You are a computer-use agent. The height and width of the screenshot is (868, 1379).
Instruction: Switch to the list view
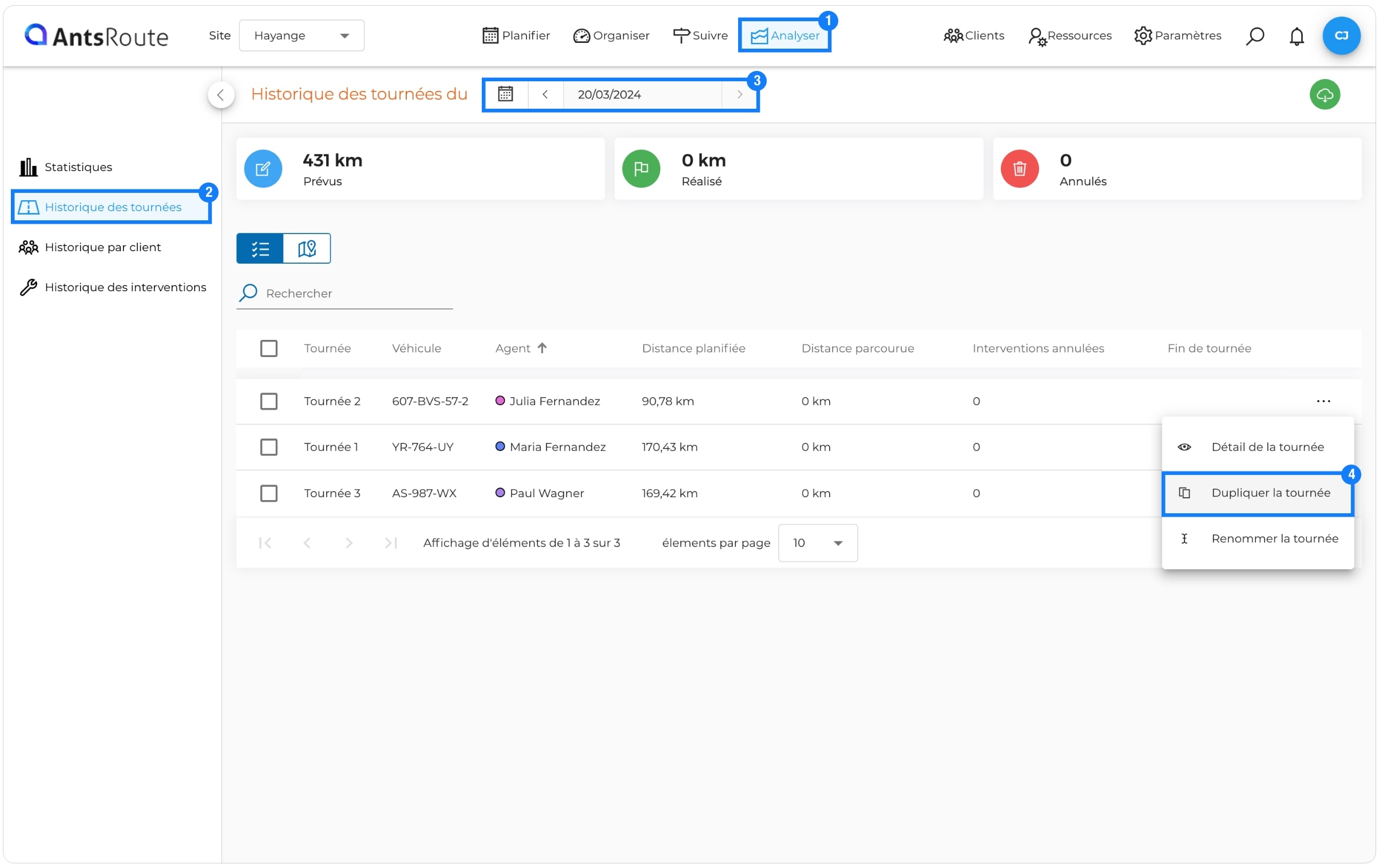click(x=260, y=248)
